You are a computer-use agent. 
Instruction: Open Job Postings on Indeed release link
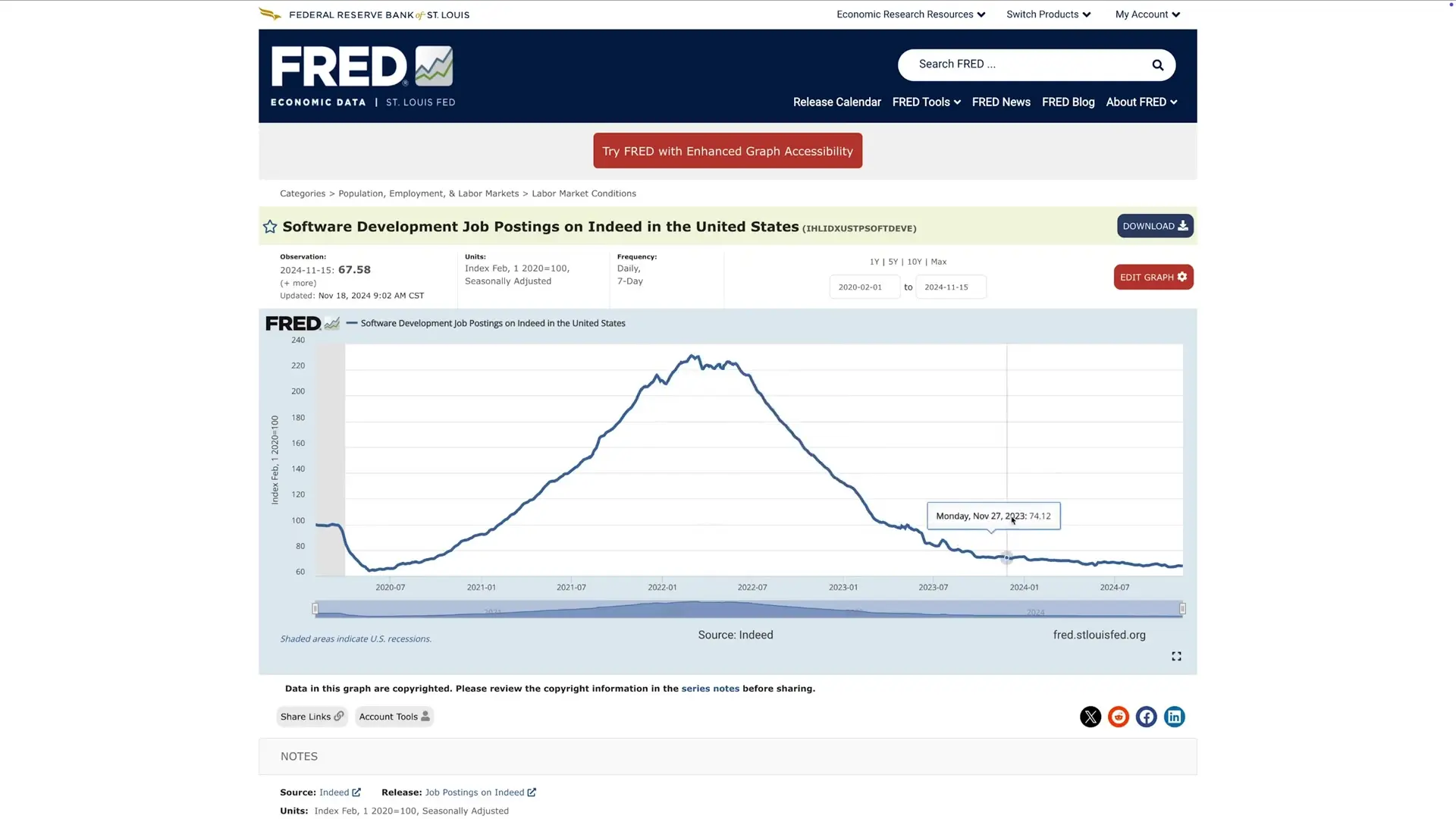475,792
